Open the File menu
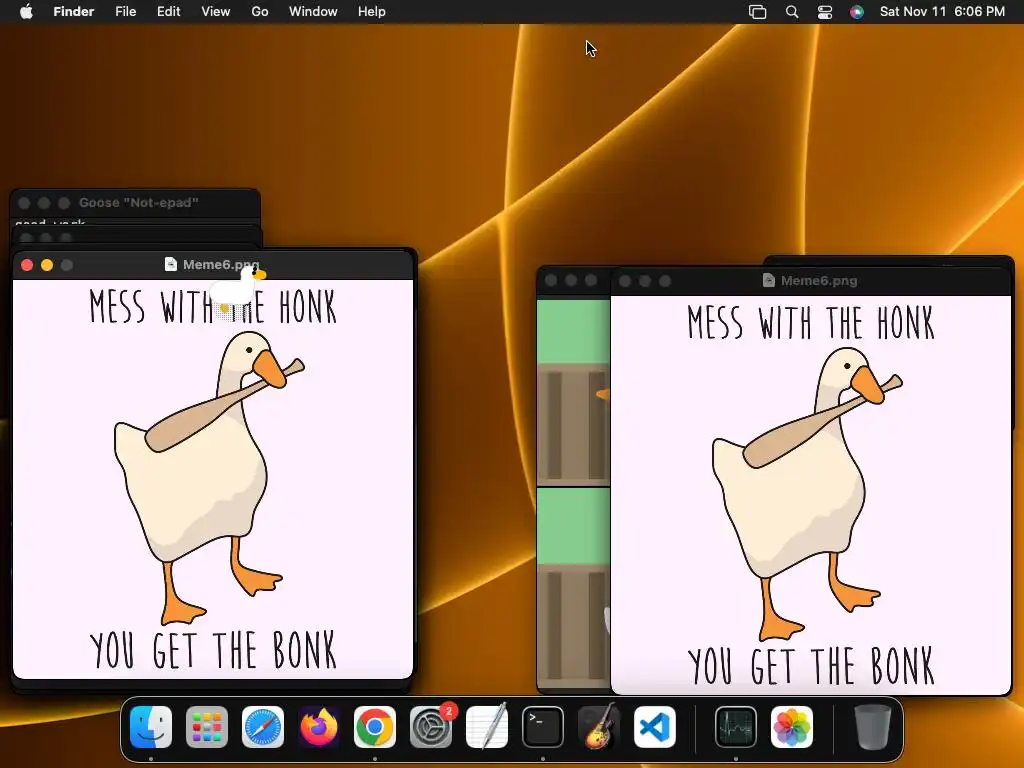1024x768 pixels. pyautogui.click(x=125, y=12)
